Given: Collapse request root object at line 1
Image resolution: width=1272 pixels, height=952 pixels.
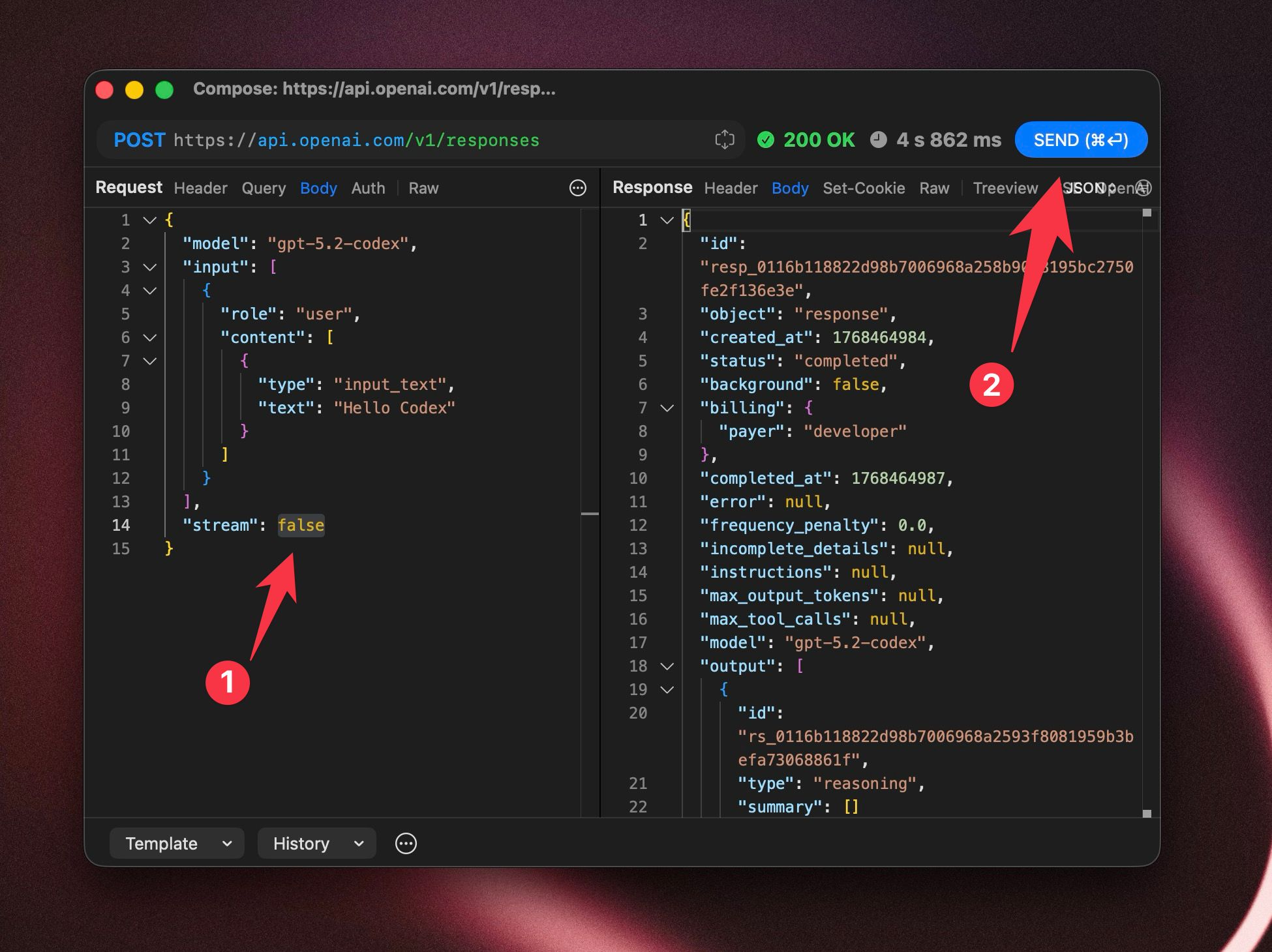Looking at the screenshot, I should pos(149,220).
